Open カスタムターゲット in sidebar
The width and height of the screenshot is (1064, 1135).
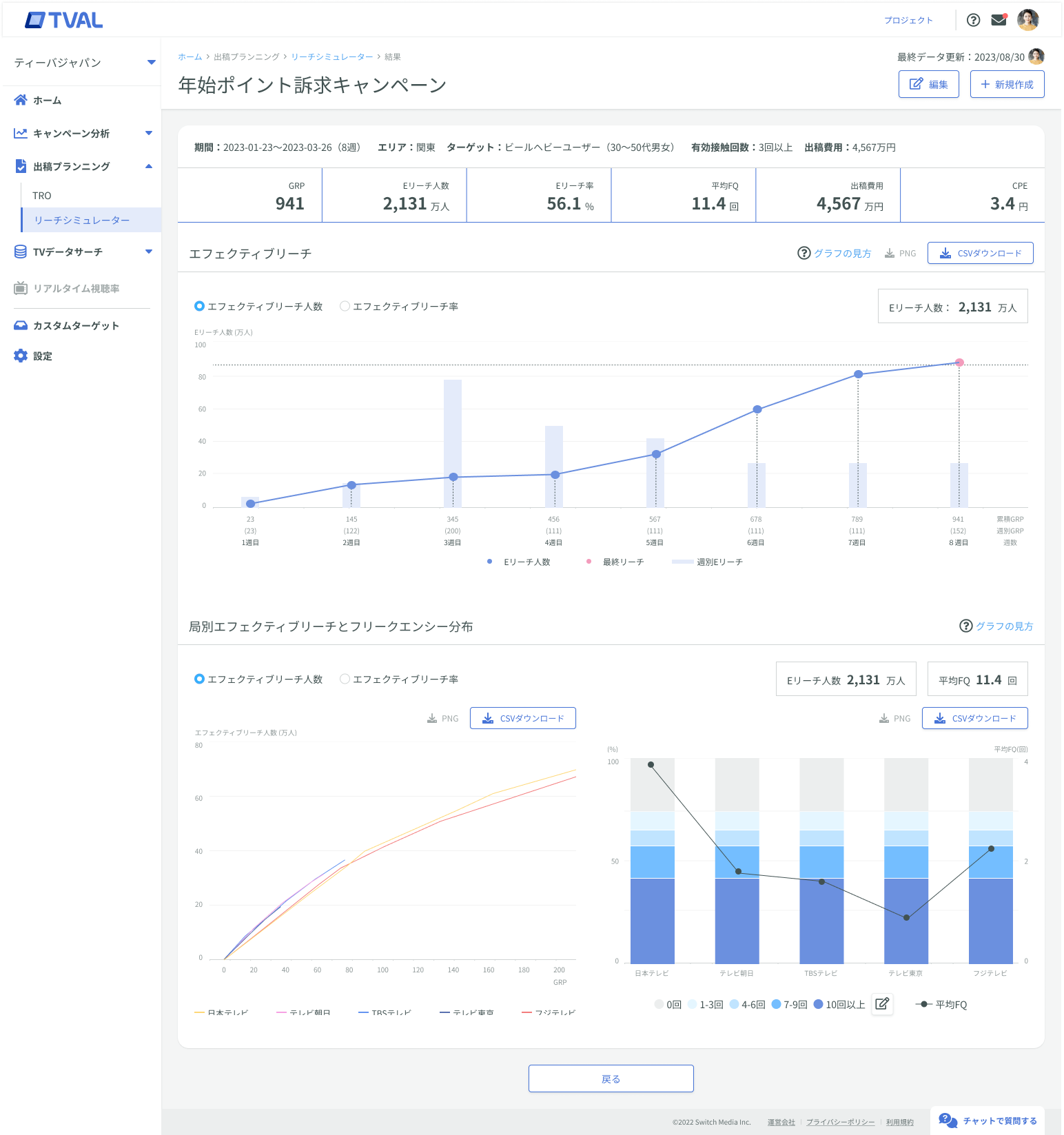coord(76,326)
